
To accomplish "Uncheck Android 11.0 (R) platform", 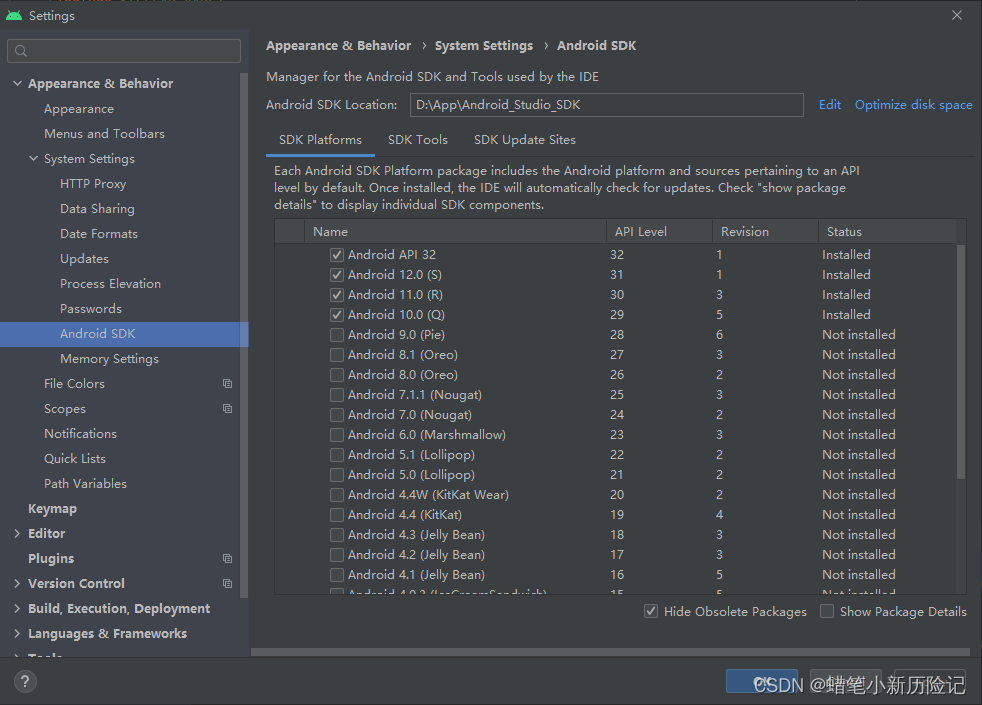I will (x=337, y=295).
